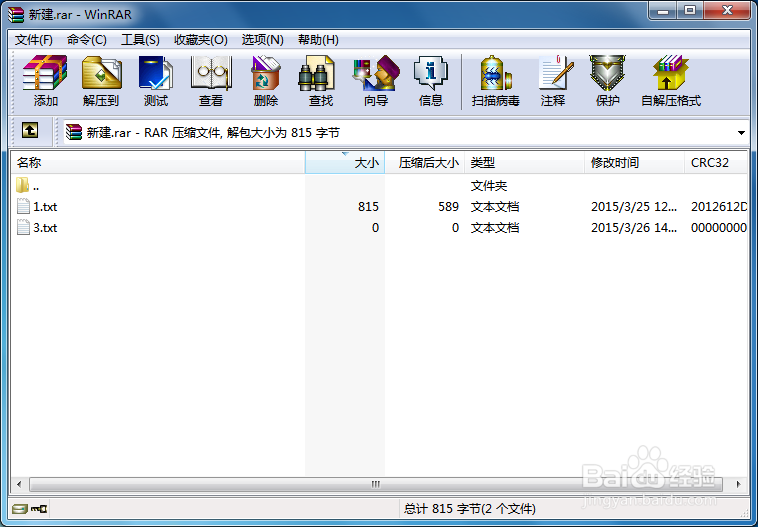Click the horizontal scrollbar thumb
Image resolution: width=758 pixels, height=527 pixels.
376,484
